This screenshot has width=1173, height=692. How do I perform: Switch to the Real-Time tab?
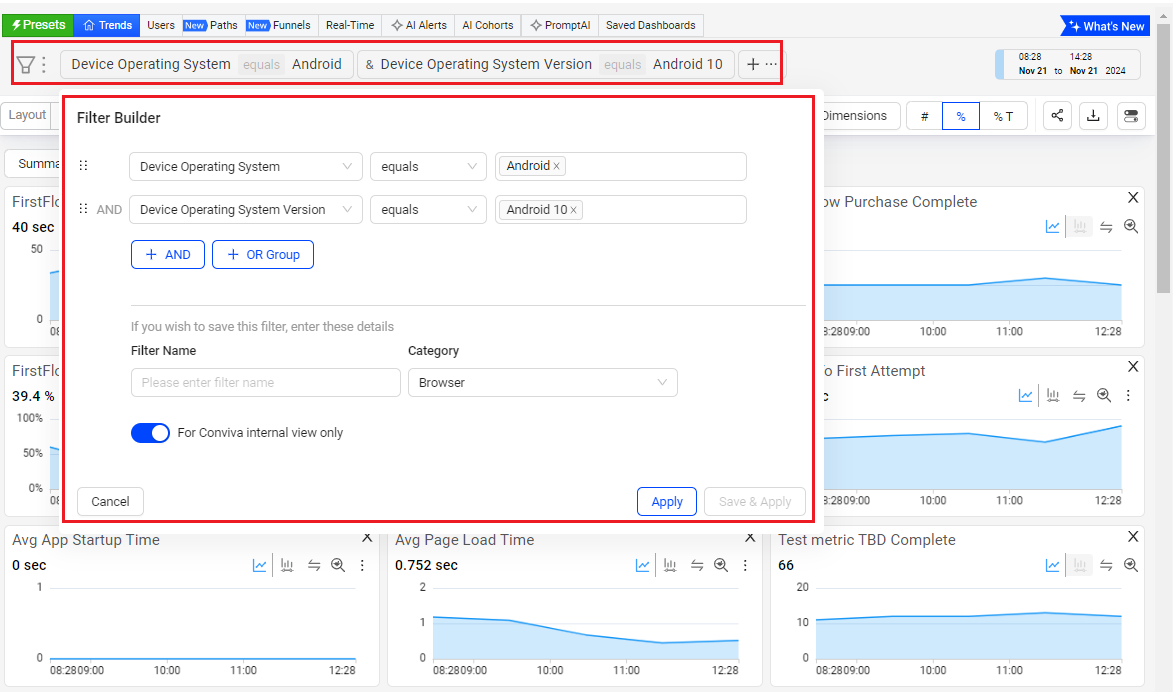350,25
